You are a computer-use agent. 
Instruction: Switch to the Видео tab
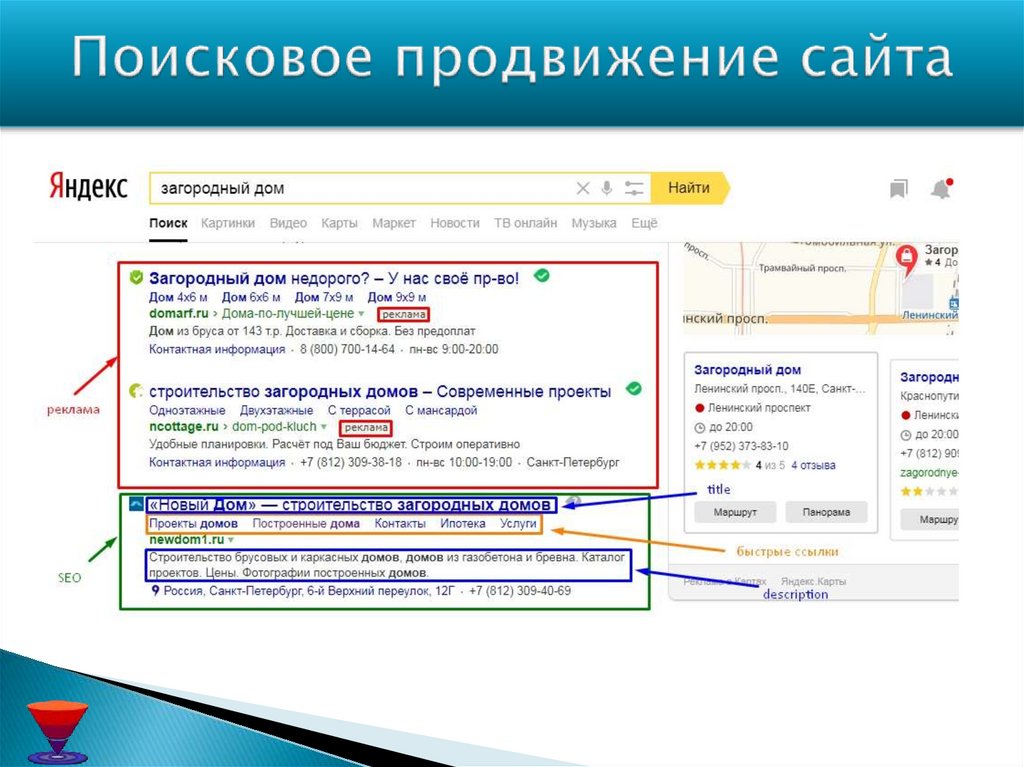pos(288,223)
